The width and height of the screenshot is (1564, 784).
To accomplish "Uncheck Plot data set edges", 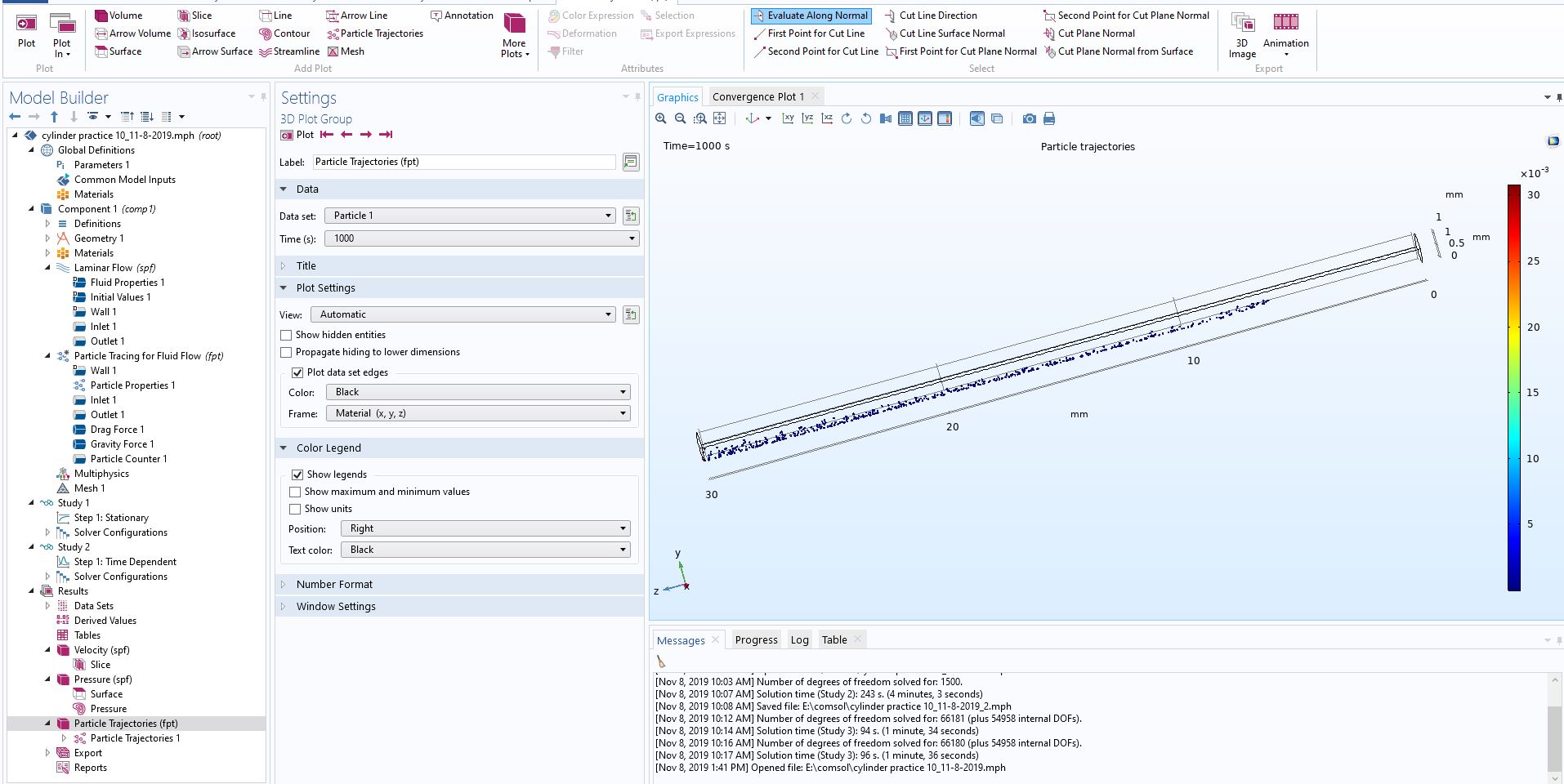I will (297, 372).
